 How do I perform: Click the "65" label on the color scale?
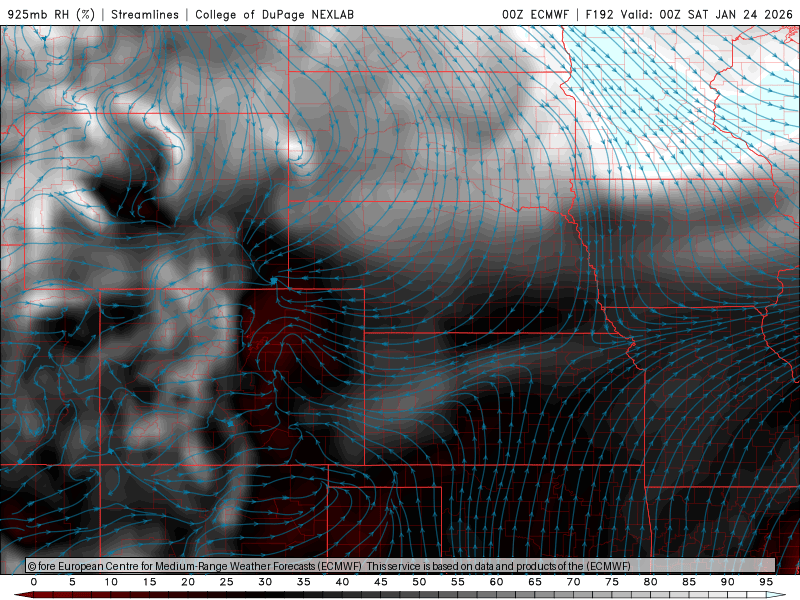coord(535,582)
